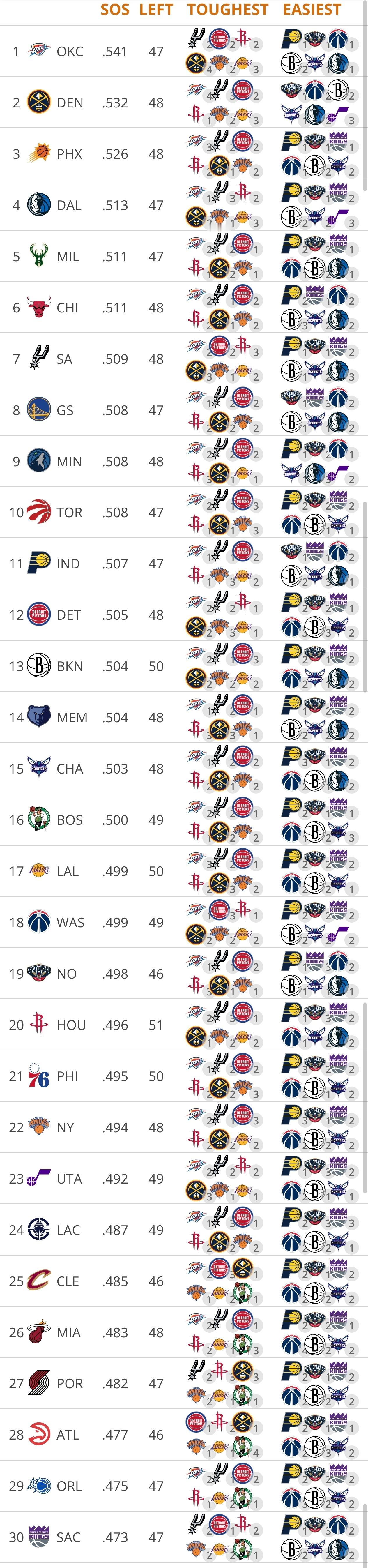
Task: Click the 76ers logo beside rank 21 PHI
Action: coord(39,1076)
